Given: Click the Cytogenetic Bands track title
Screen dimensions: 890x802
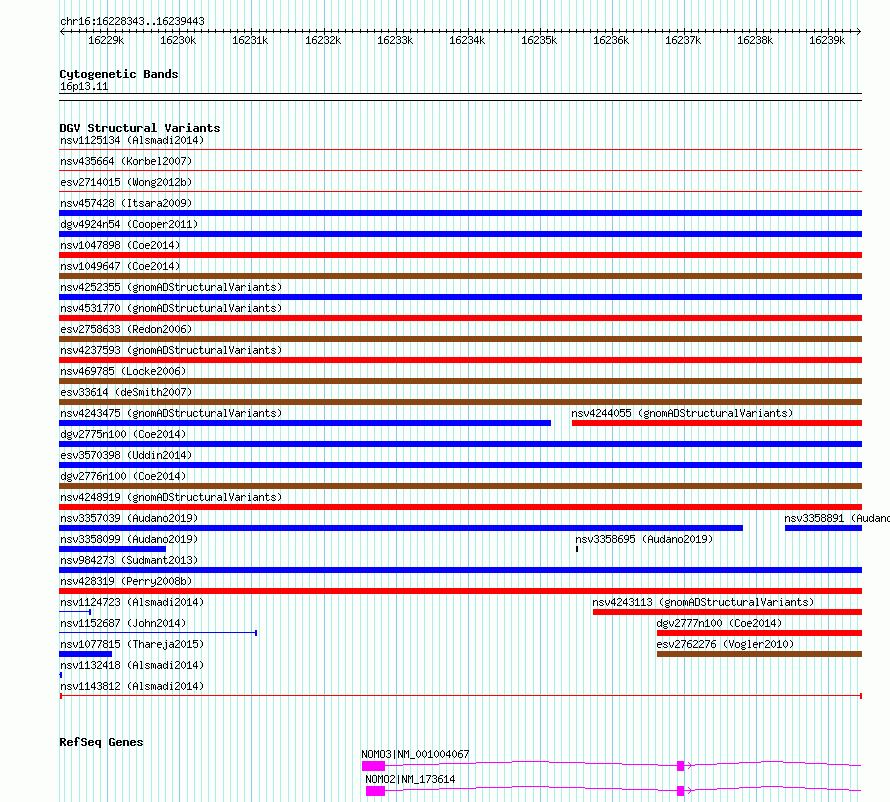Looking at the screenshot, I should point(119,74).
